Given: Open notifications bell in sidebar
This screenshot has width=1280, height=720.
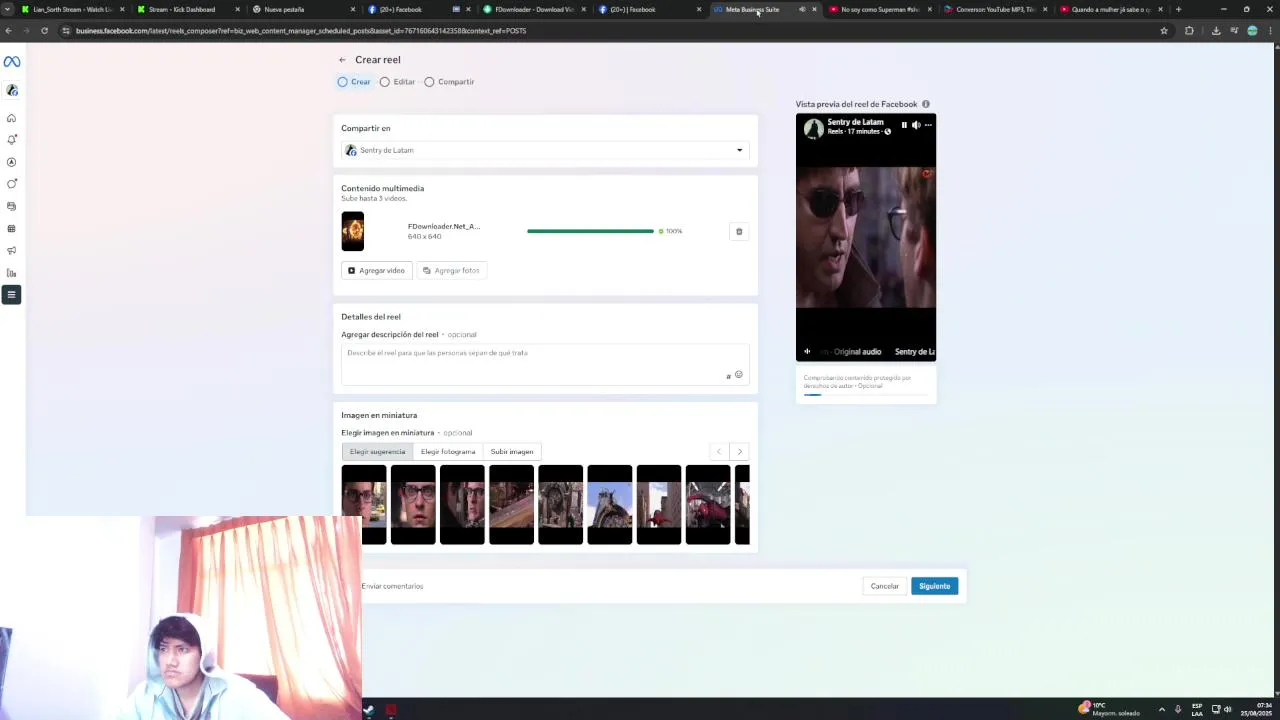Looking at the screenshot, I should tap(12, 140).
